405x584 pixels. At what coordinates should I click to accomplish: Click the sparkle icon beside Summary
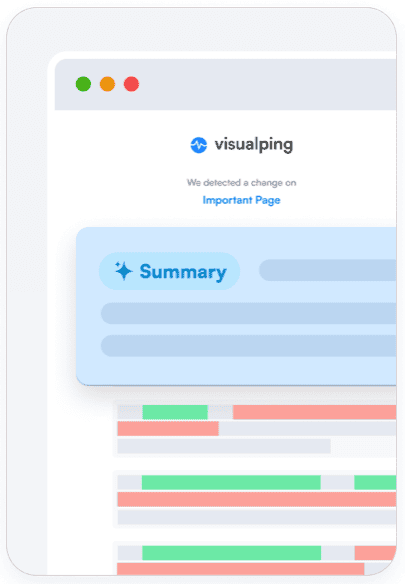(x=123, y=271)
